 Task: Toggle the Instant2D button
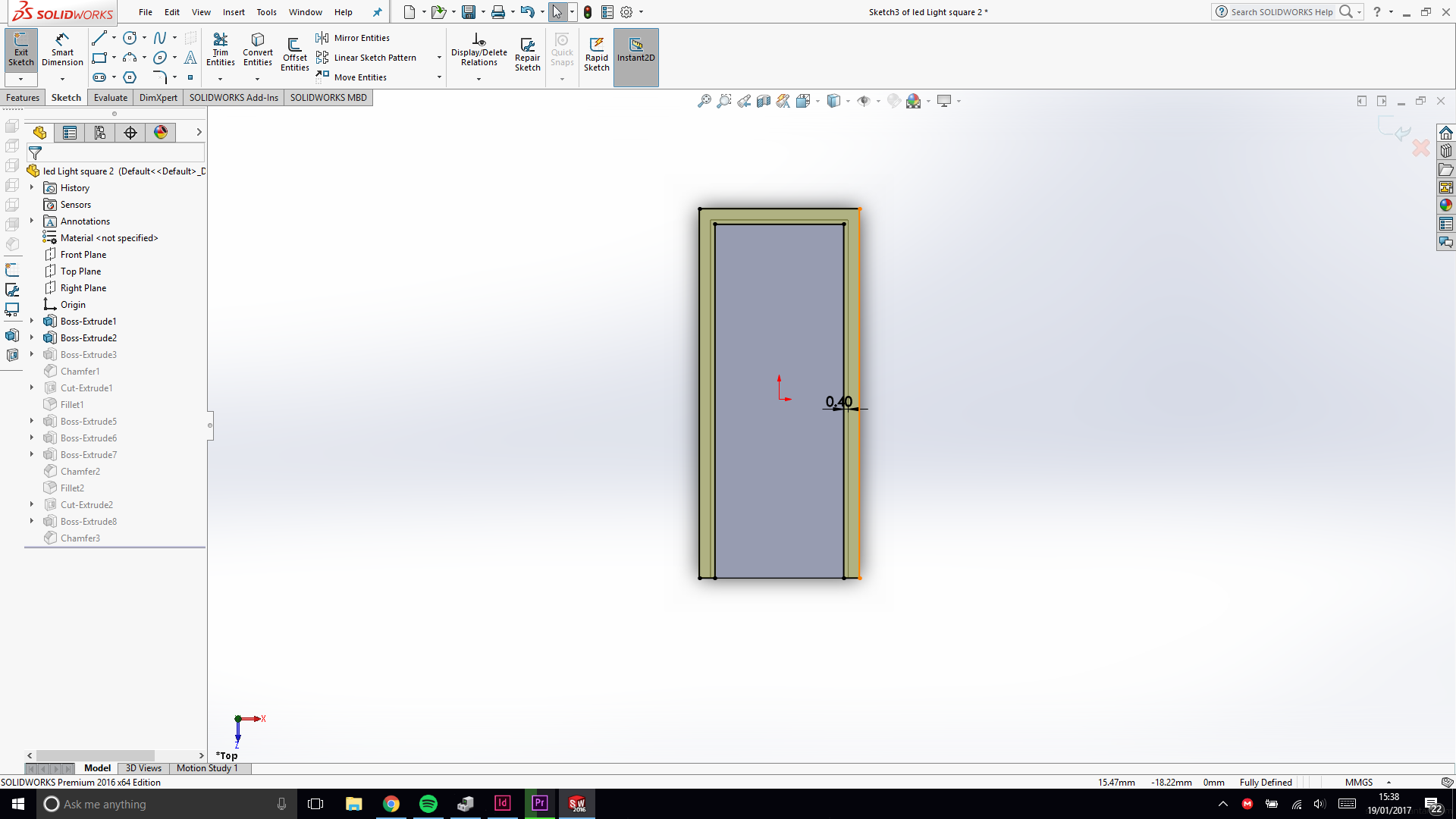tap(635, 57)
